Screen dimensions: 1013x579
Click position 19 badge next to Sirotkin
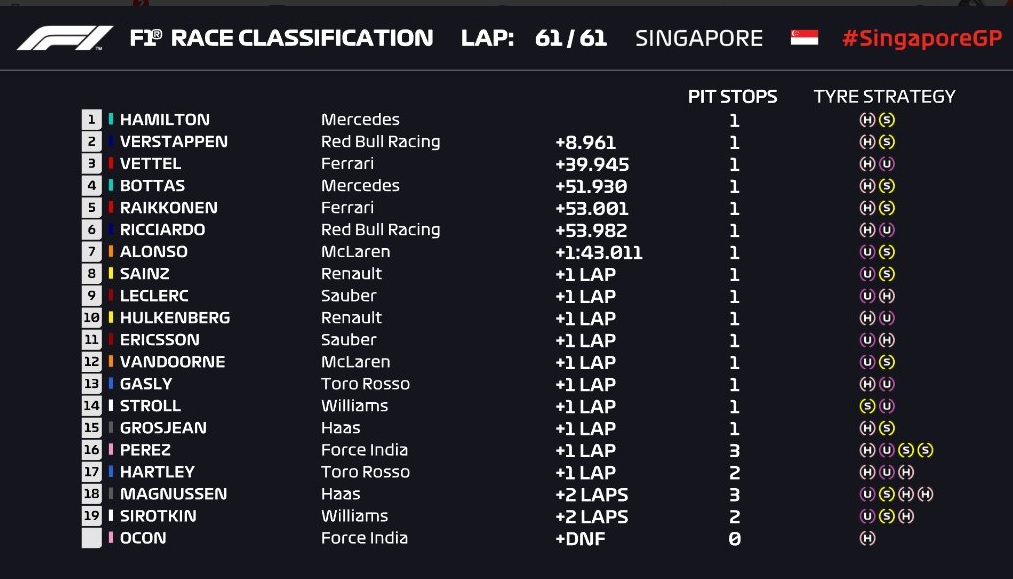click(92, 516)
